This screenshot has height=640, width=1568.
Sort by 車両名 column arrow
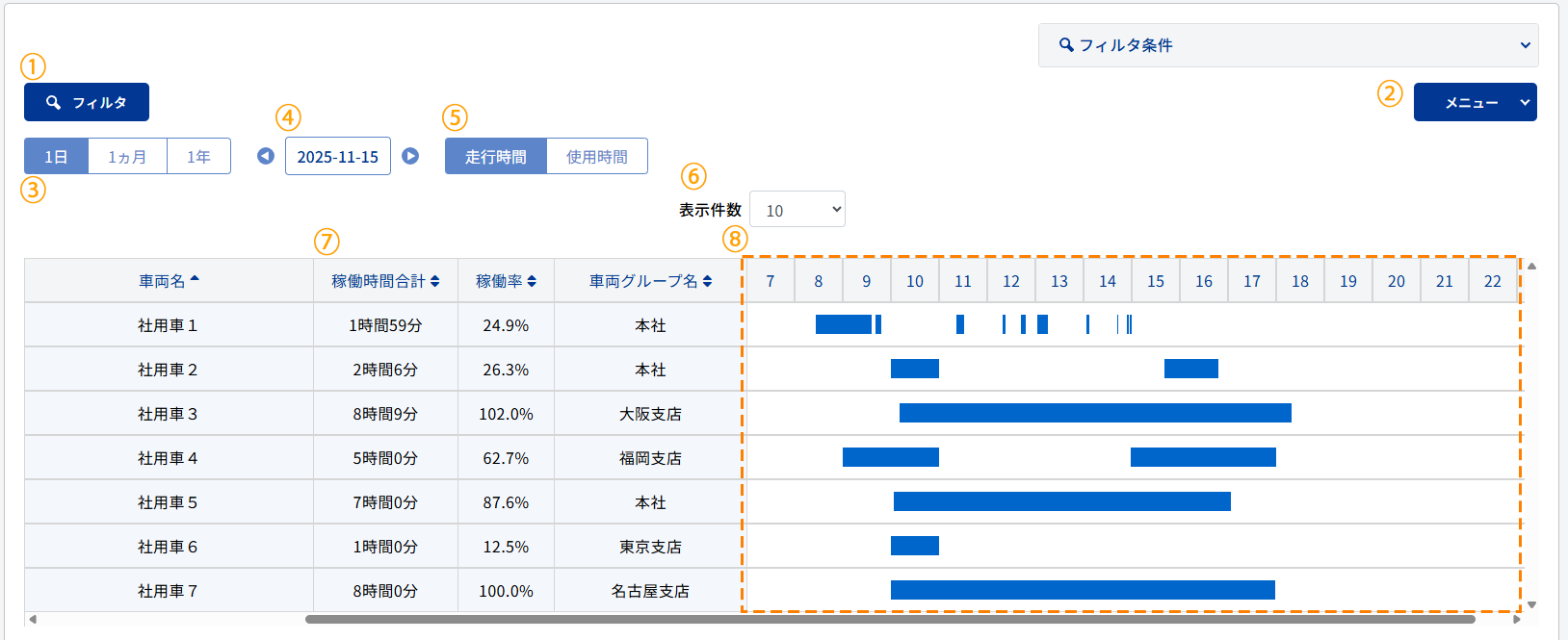[x=195, y=280]
